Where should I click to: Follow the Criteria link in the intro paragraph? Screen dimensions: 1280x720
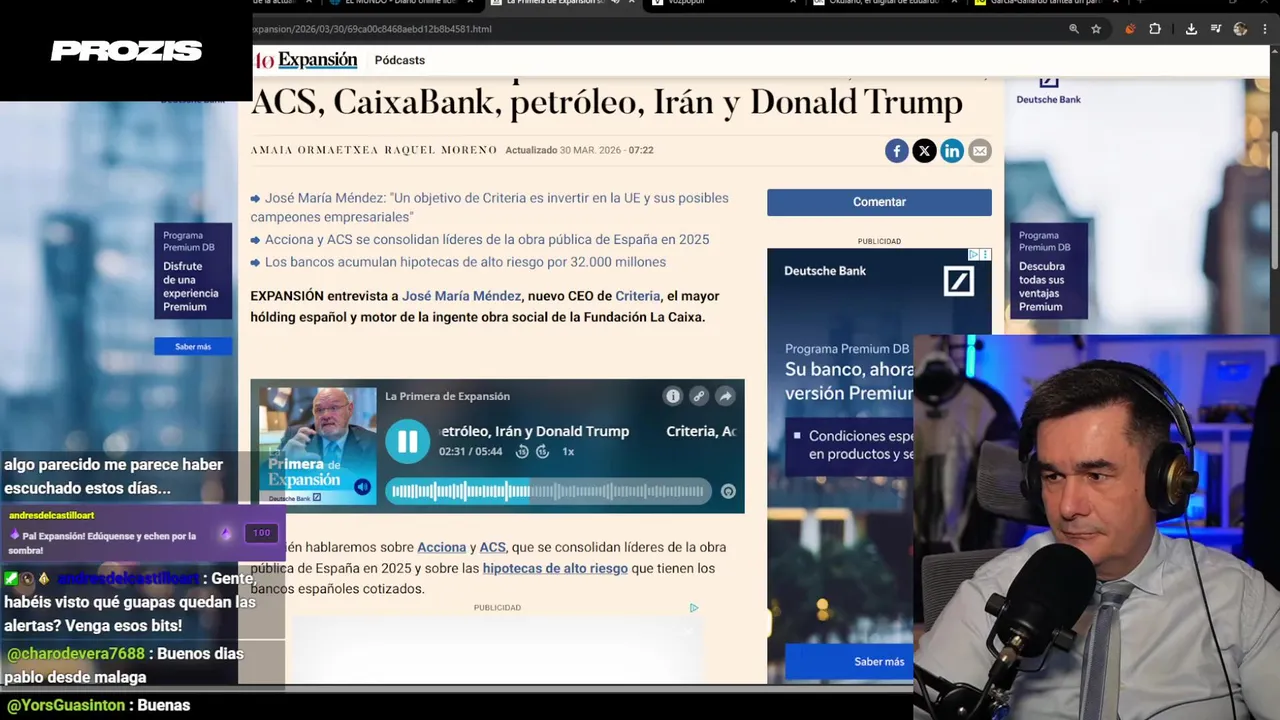click(638, 296)
